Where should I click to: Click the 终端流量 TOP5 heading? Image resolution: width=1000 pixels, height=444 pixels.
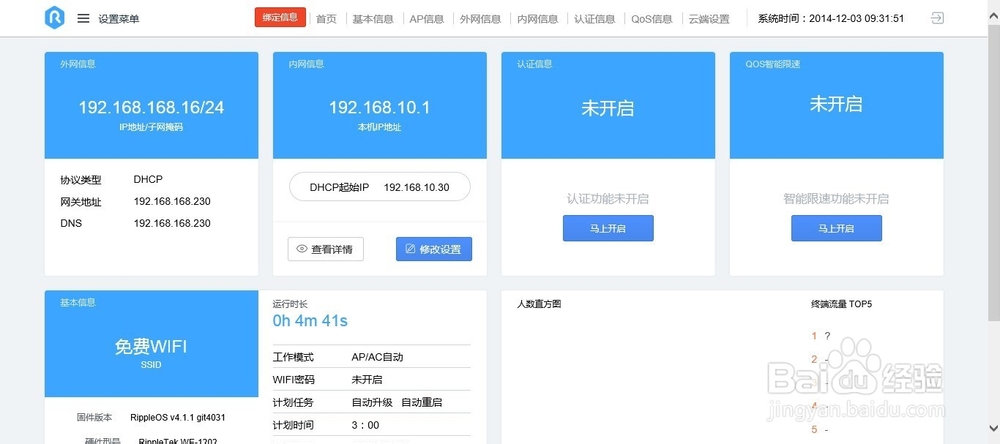click(841, 304)
